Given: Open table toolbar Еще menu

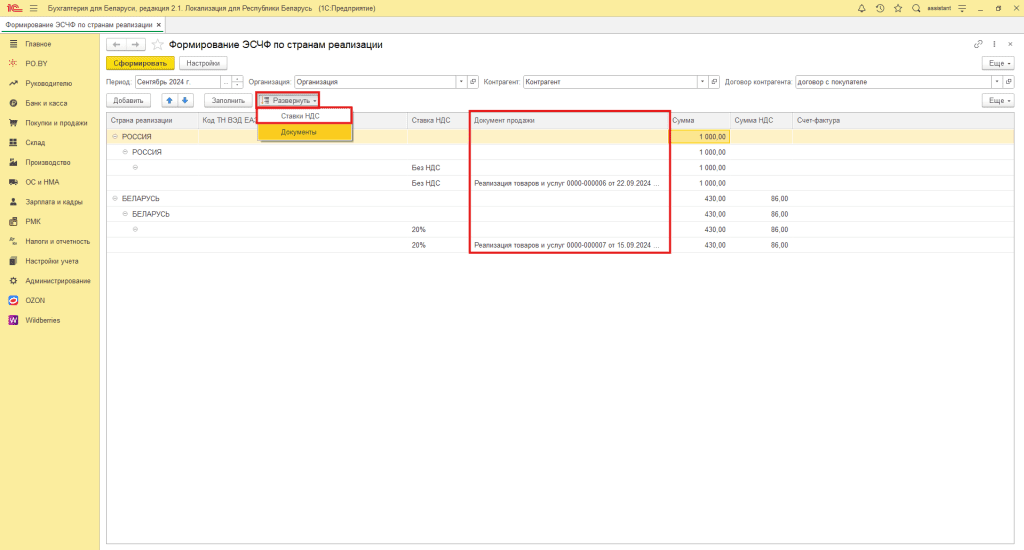Looking at the screenshot, I should point(999,101).
